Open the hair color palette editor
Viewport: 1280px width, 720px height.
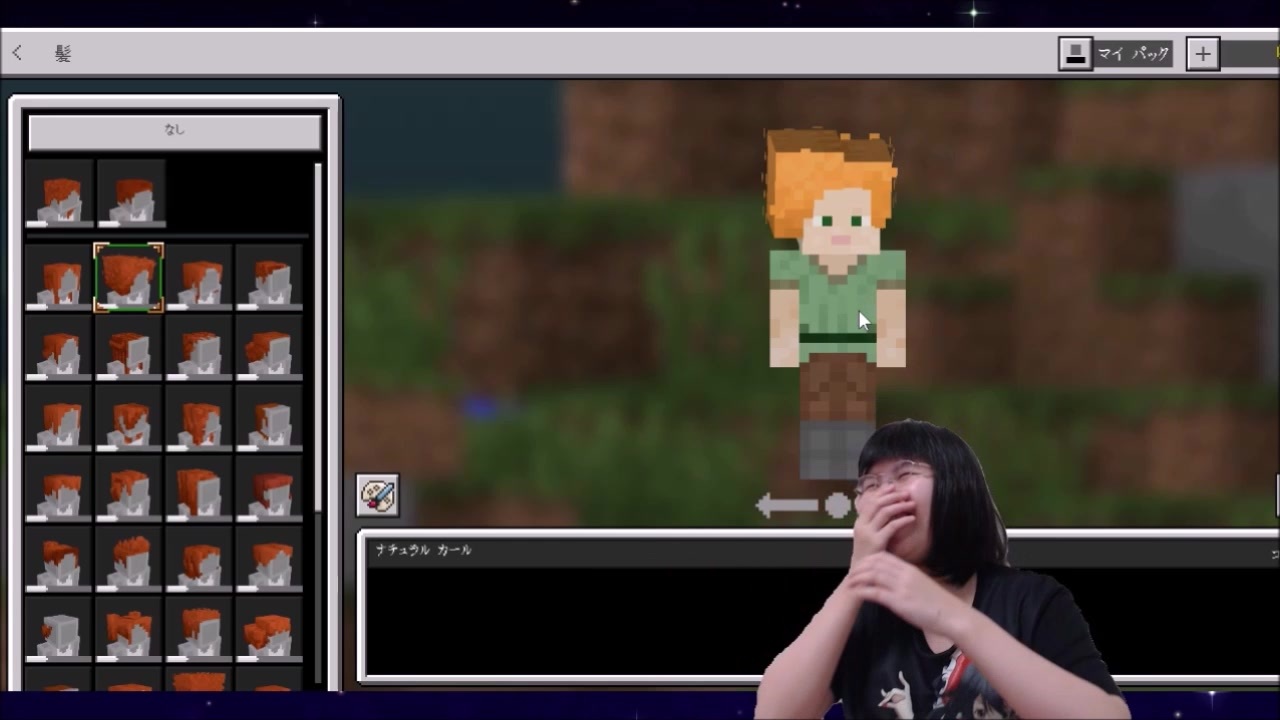point(377,495)
